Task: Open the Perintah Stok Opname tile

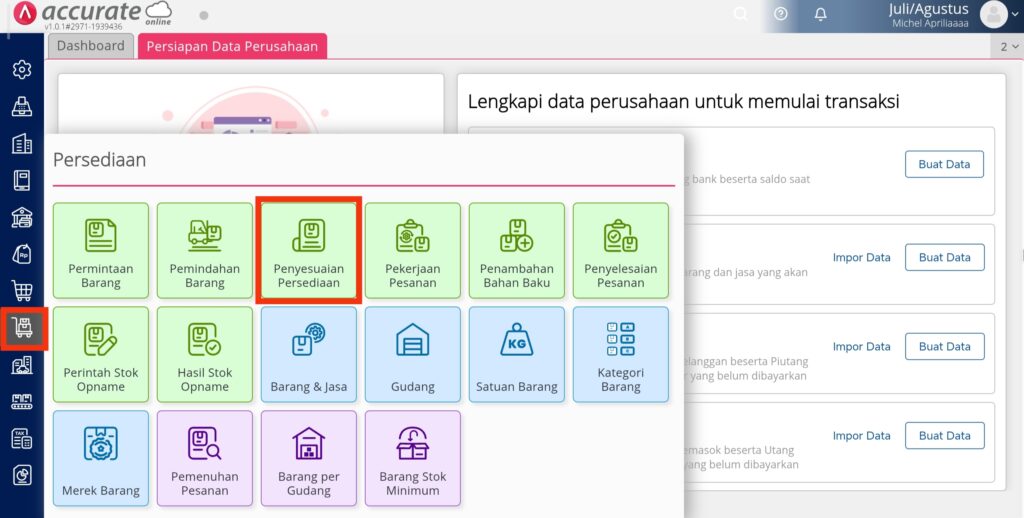Action: 101,354
